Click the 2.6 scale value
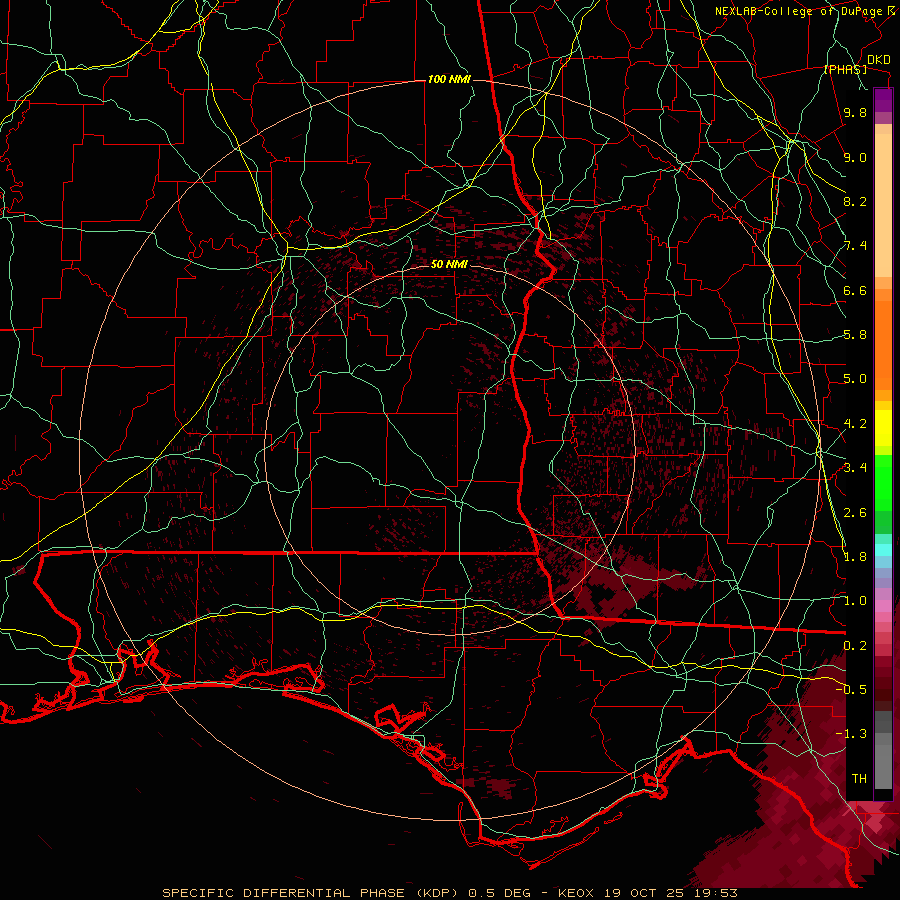Viewport: 900px width, 900px height. click(855, 512)
